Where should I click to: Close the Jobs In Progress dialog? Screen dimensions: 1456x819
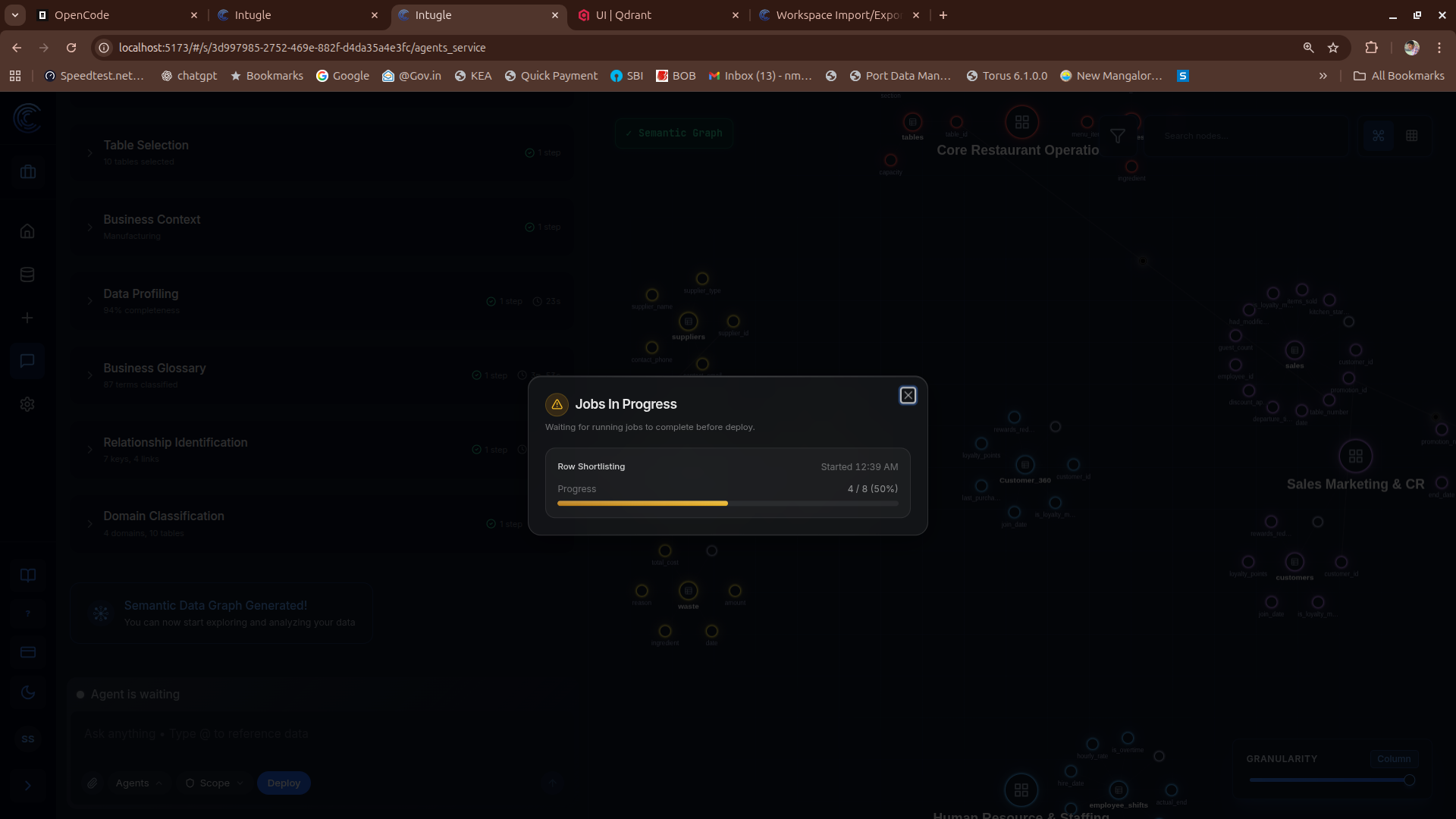pos(908,396)
